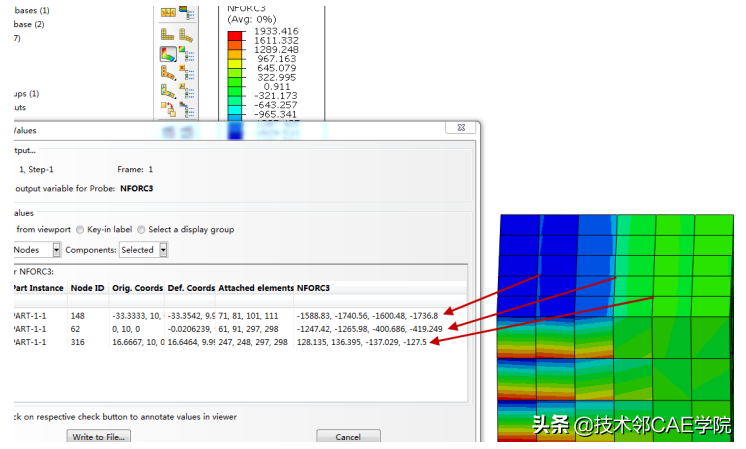746x449 pixels.
Task: Plot Material Orientations on Deformed Shape
Action: click(x=167, y=91)
